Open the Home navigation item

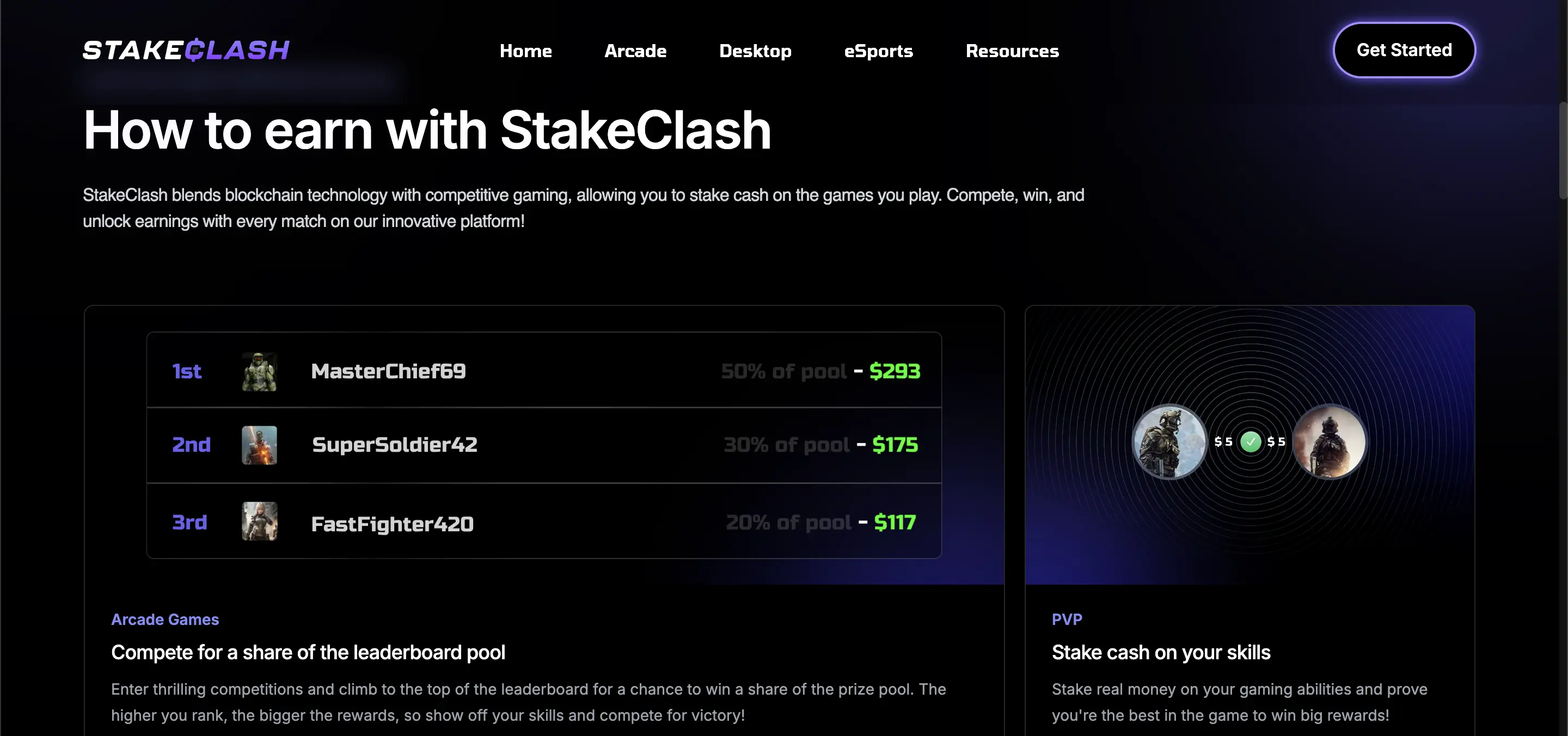tap(525, 51)
